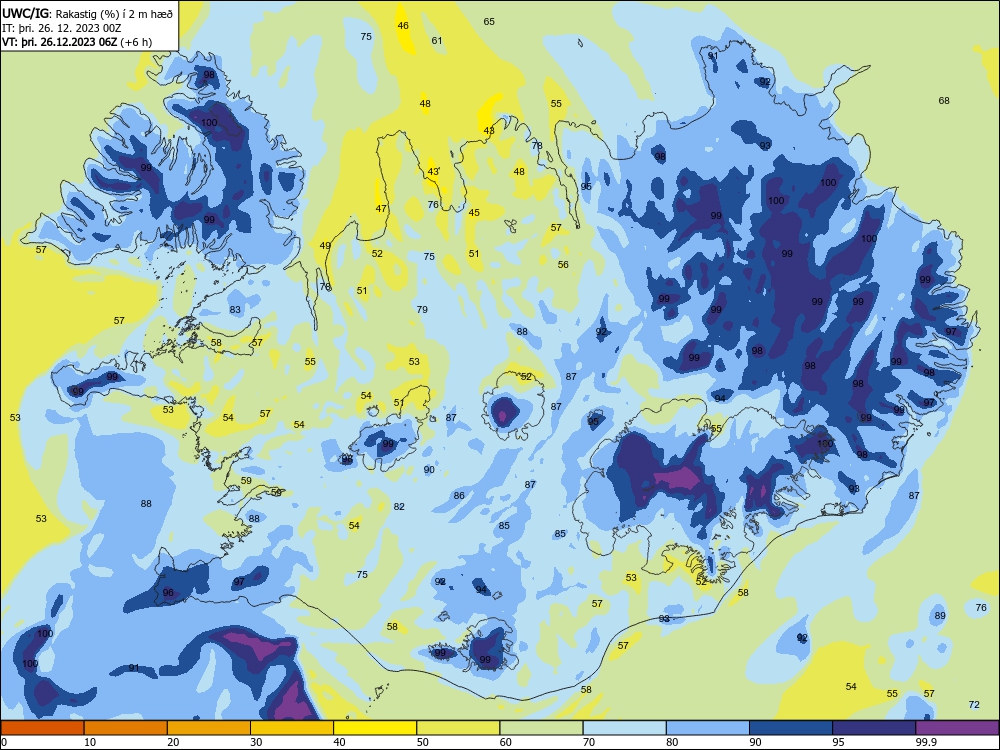
Task: Click the map value '46'
Action: [x=403, y=26]
